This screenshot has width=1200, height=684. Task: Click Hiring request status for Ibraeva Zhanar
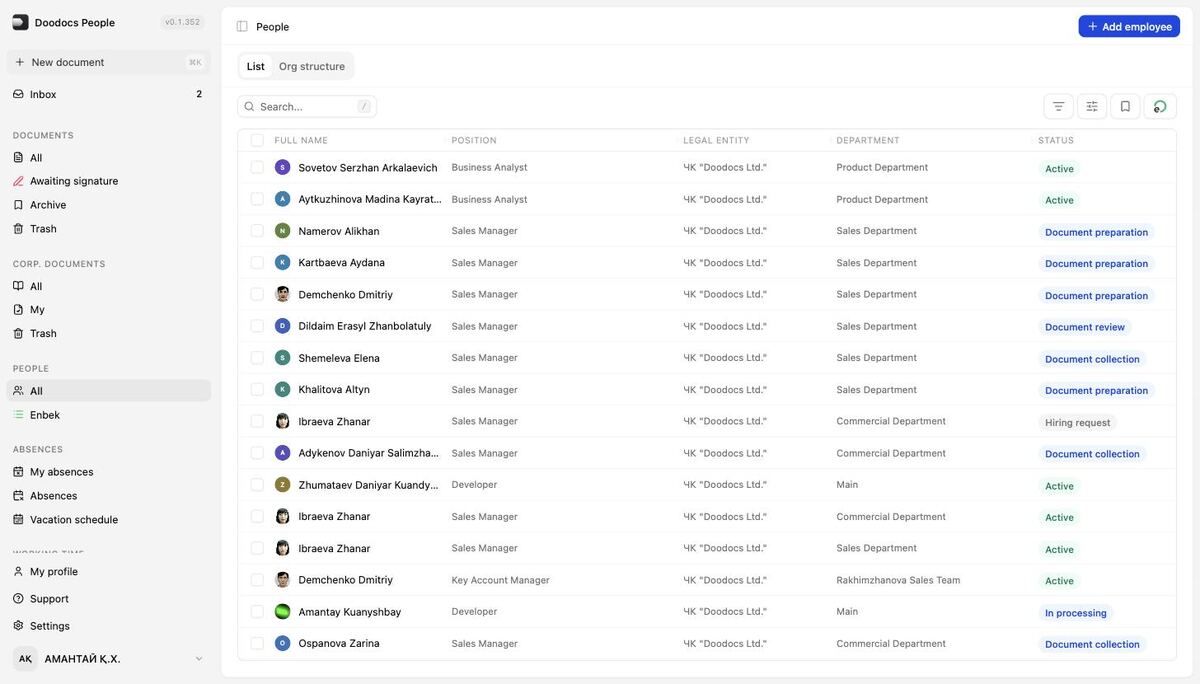click(x=1078, y=423)
